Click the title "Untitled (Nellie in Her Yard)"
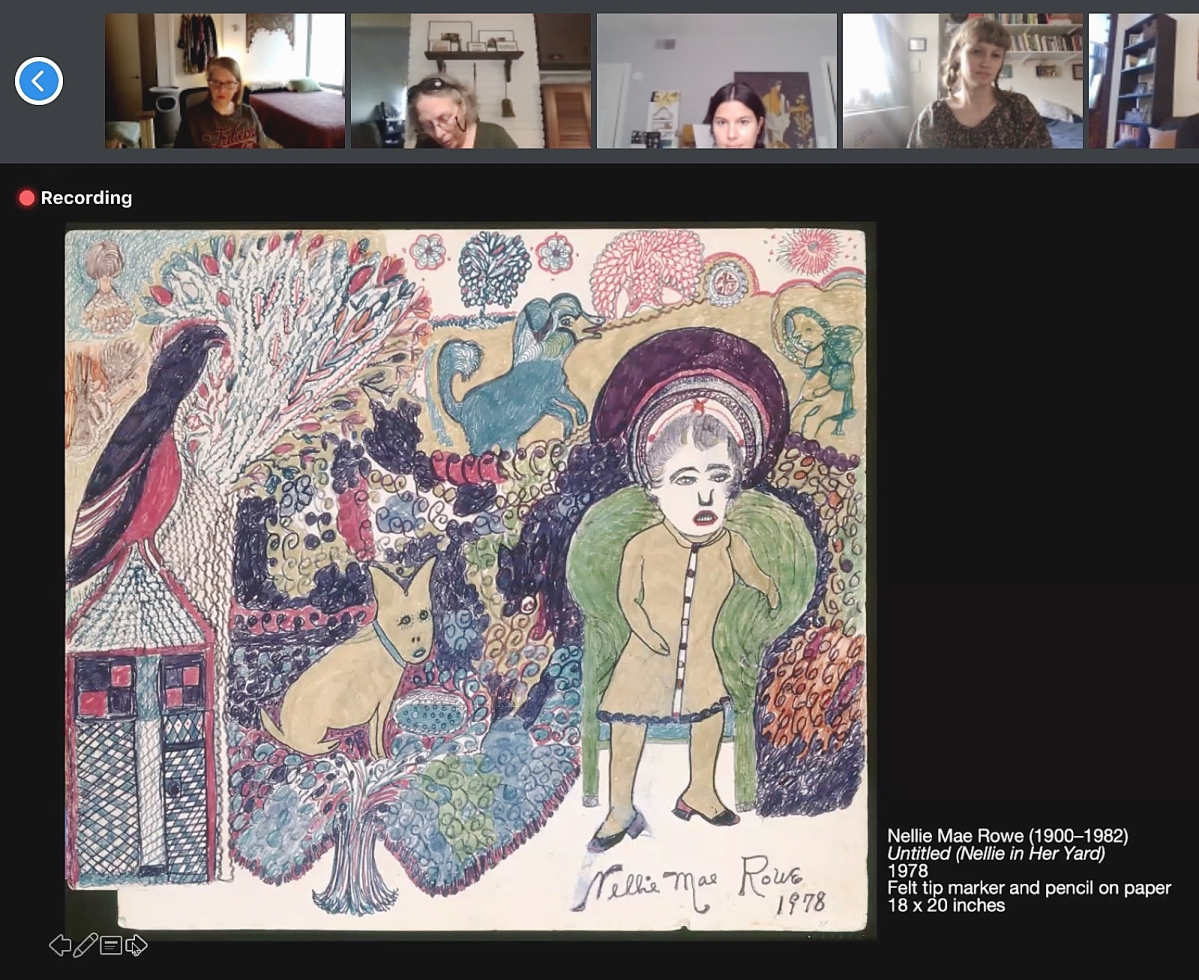The width and height of the screenshot is (1199, 980). 996,854
